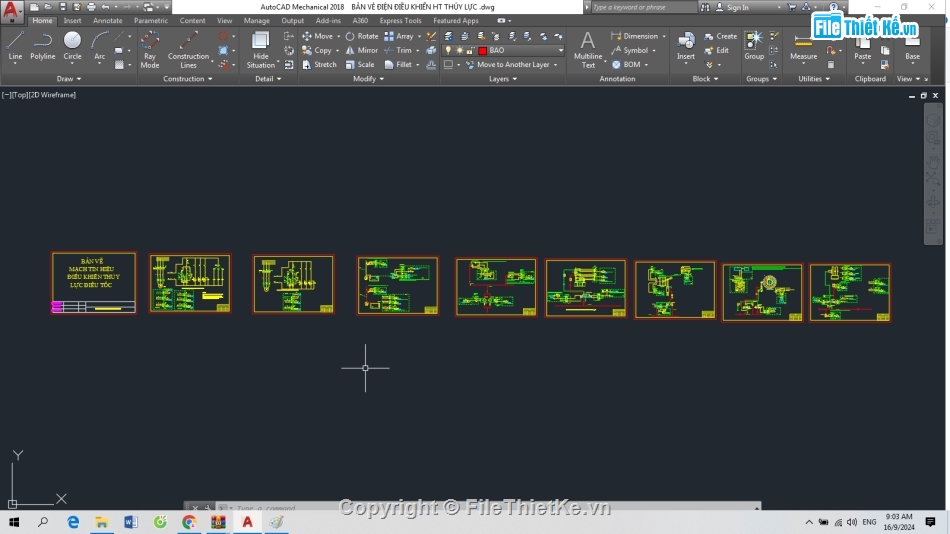This screenshot has height=534, width=950.
Task: Select the Arc tool
Action: (99, 46)
